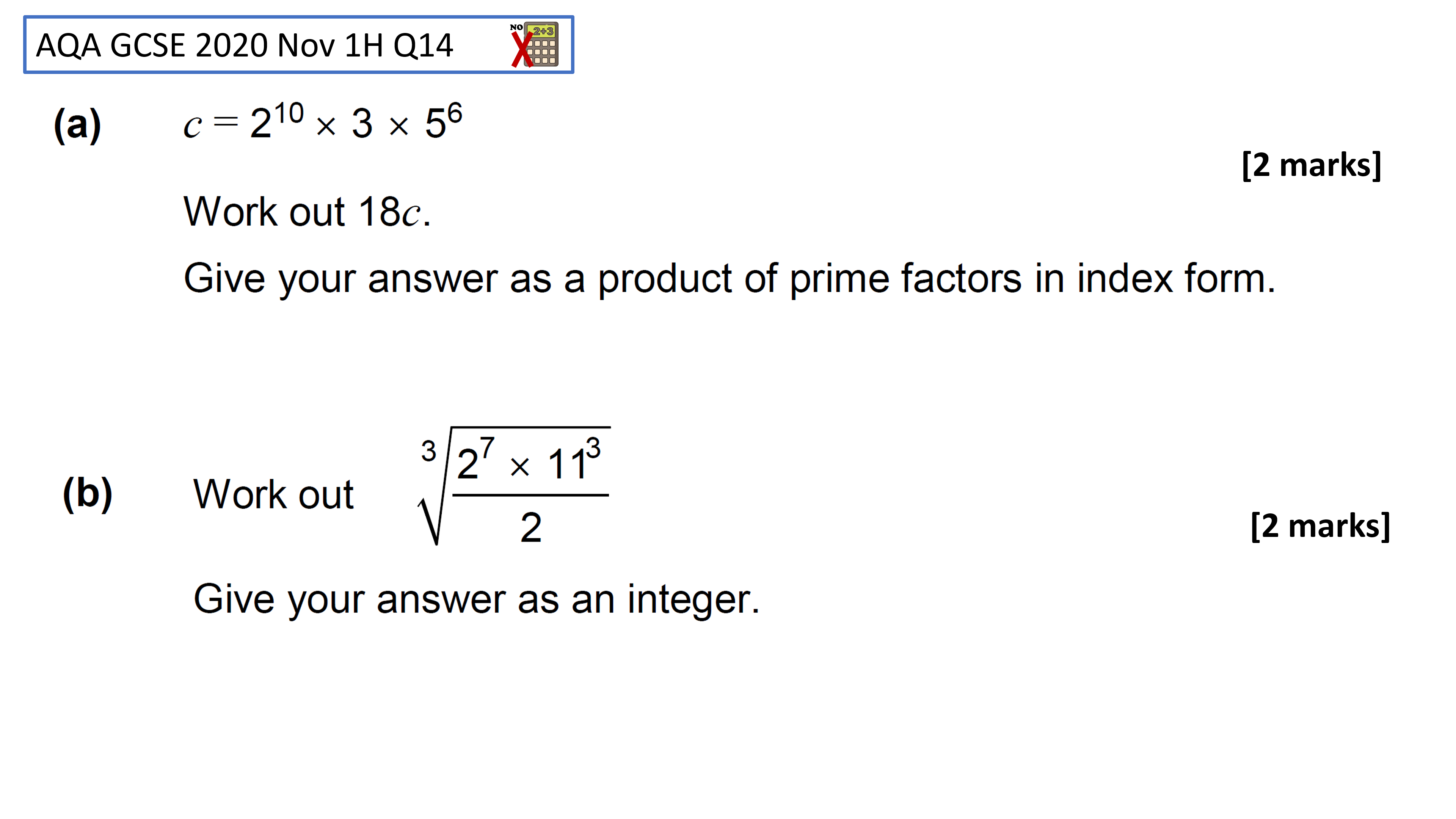Click the no-calculator icon
1456x819 pixels.
coord(534,45)
